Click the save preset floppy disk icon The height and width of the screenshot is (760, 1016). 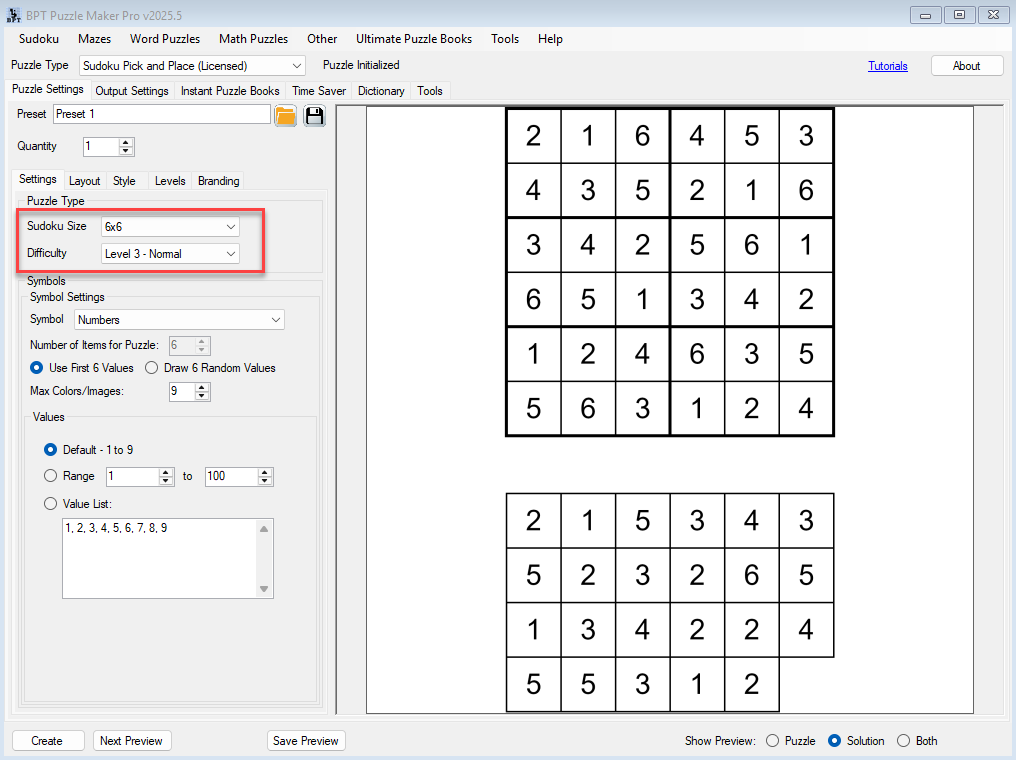[x=315, y=115]
